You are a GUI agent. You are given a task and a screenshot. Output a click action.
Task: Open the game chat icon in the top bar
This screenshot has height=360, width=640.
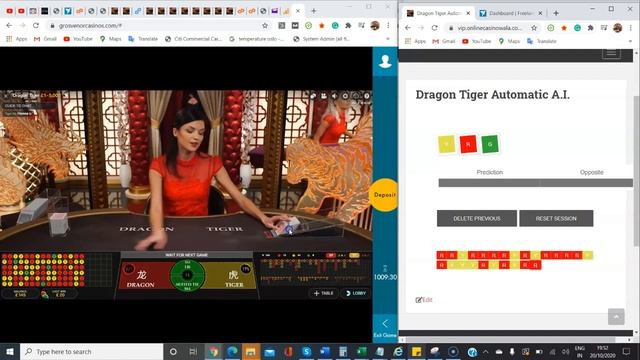(313, 96)
